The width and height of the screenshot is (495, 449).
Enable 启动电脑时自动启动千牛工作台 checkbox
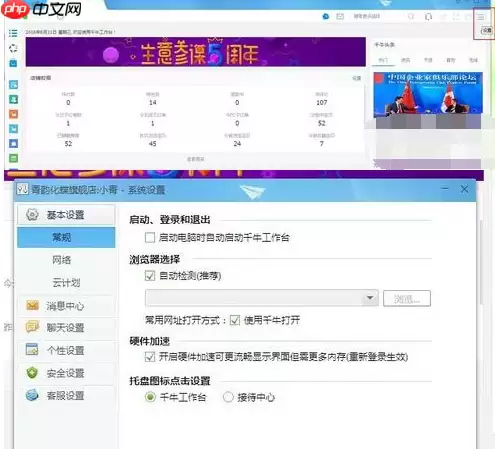pyautogui.click(x=150, y=237)
